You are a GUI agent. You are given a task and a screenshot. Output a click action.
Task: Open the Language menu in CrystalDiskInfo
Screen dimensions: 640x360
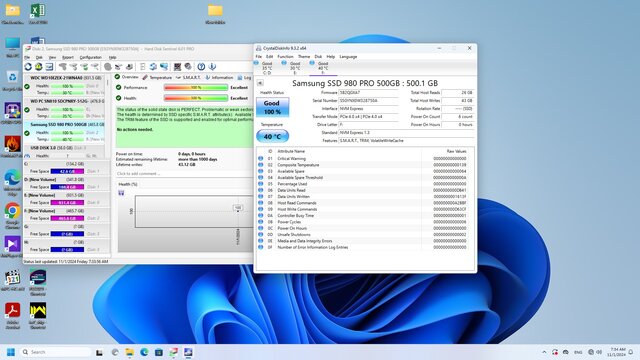pyautogui.click(x=348, y=57)
